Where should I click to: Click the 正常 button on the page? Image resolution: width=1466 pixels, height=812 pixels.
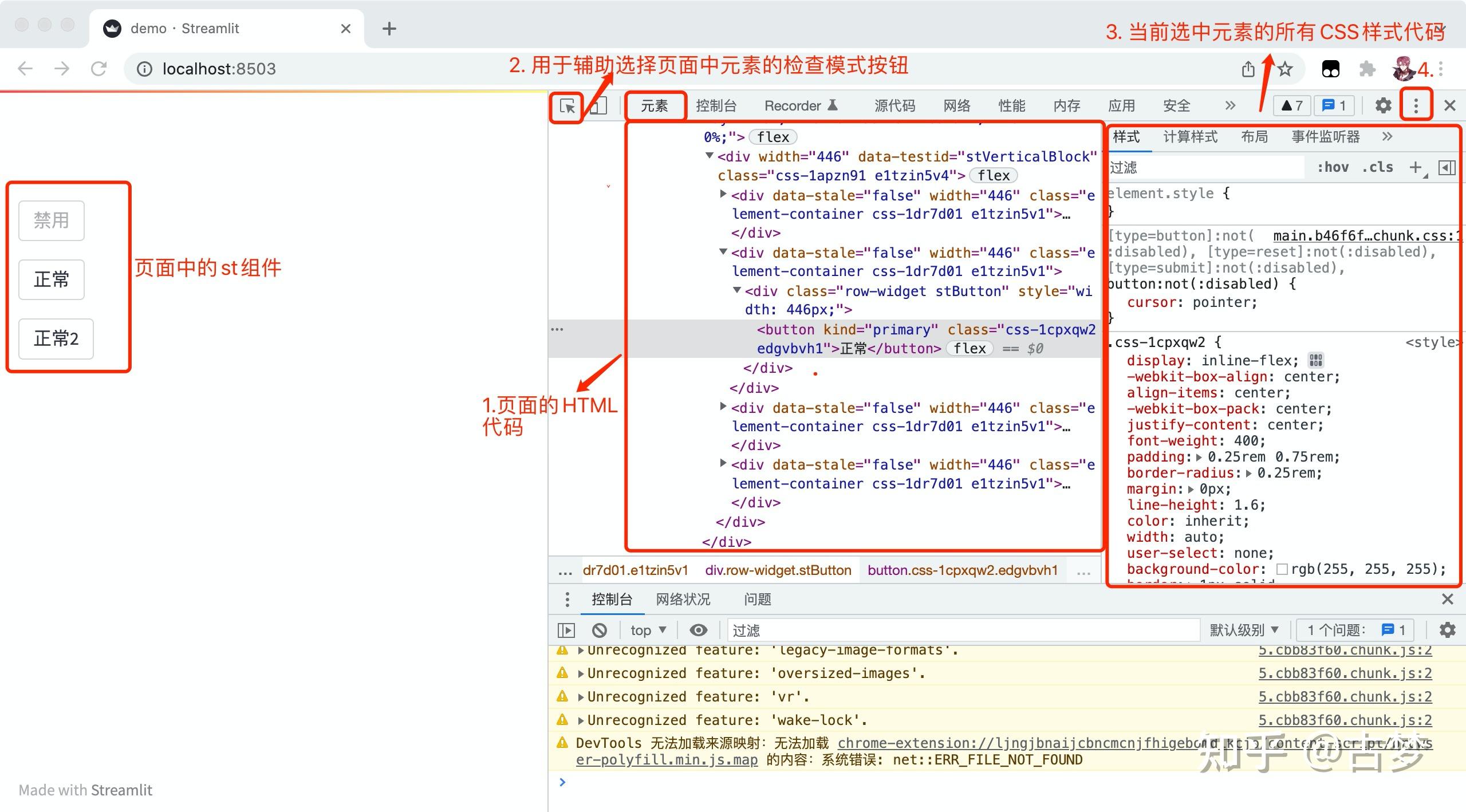(x=51, y=279)
